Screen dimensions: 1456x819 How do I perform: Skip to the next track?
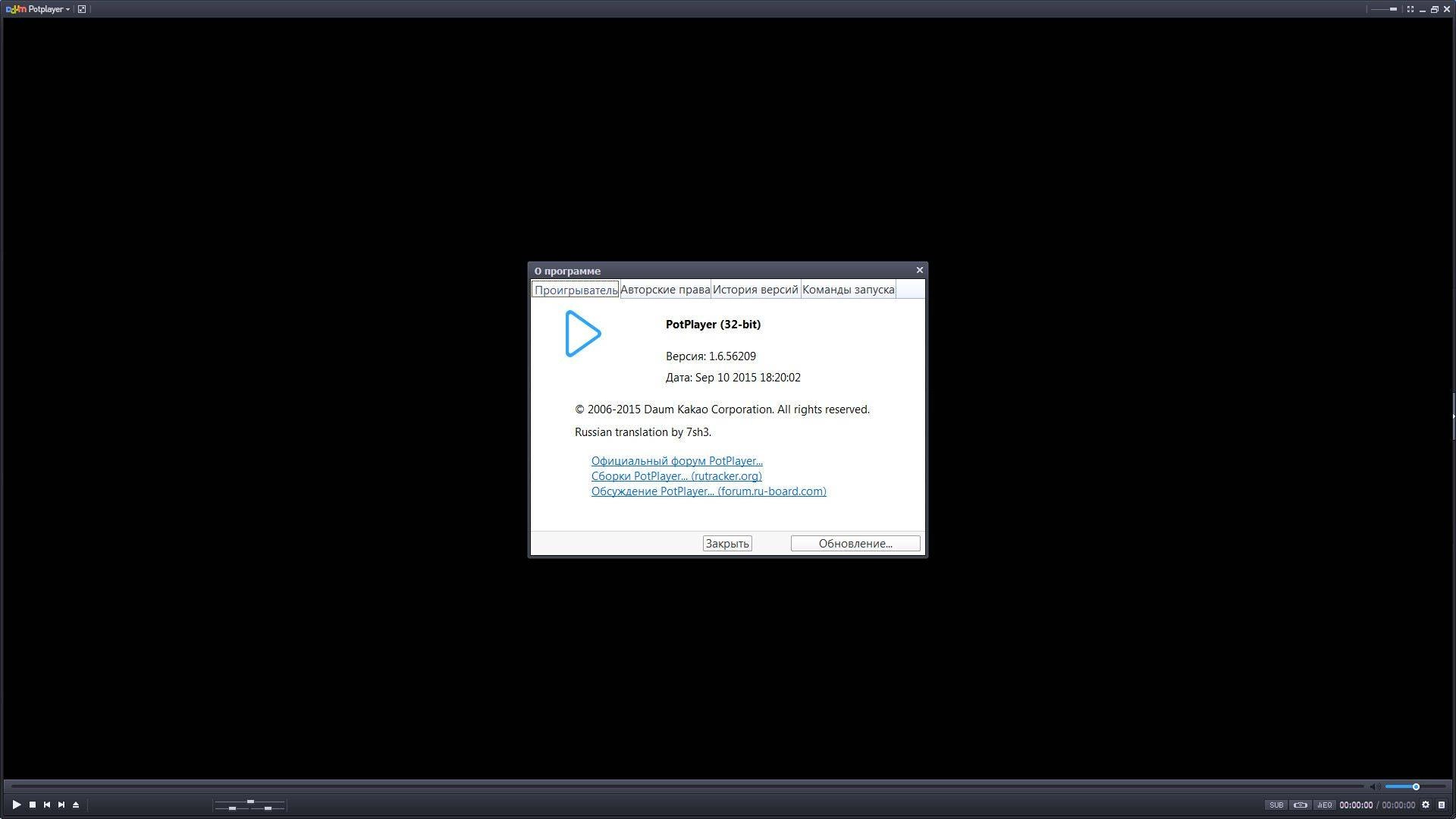point(61,805)
